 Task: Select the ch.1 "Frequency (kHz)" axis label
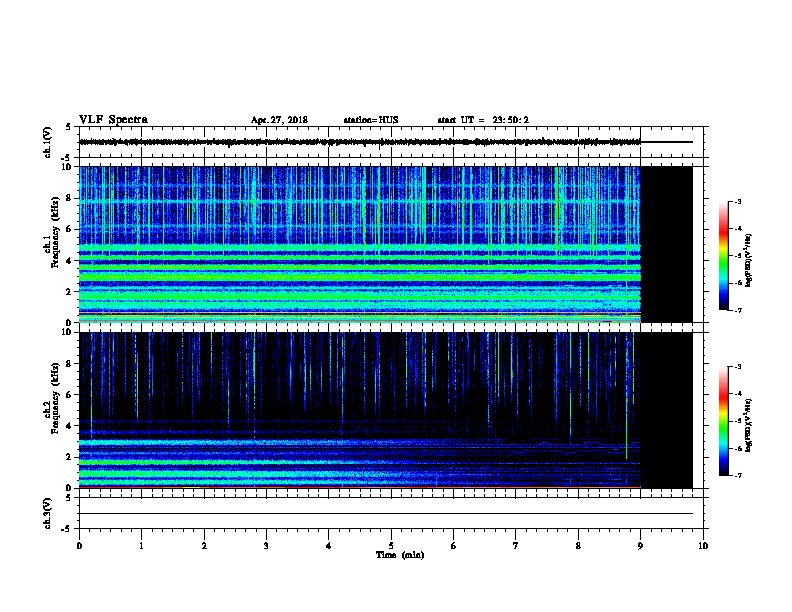[x=55, y=232]
